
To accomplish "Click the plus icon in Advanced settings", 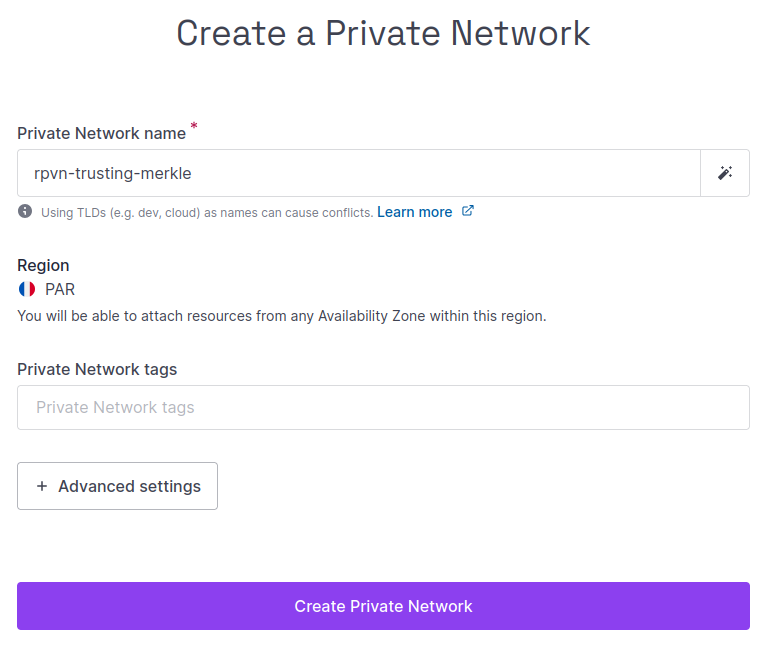I will click(42, 486).
